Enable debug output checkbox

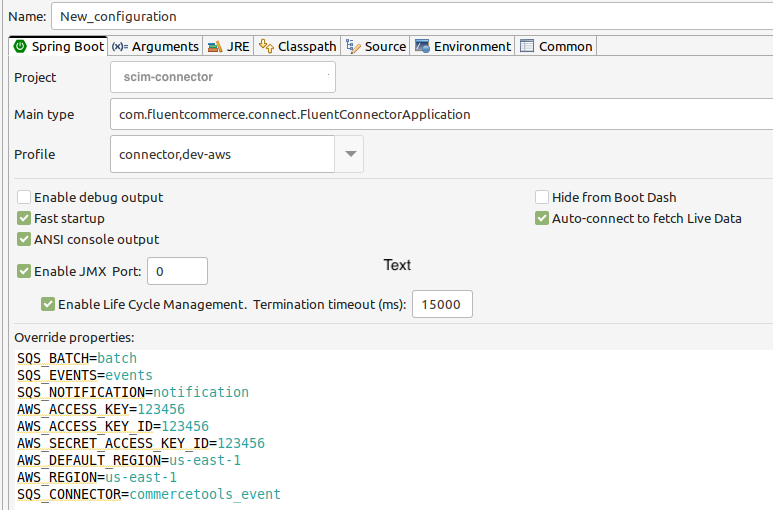click(25, 197)
